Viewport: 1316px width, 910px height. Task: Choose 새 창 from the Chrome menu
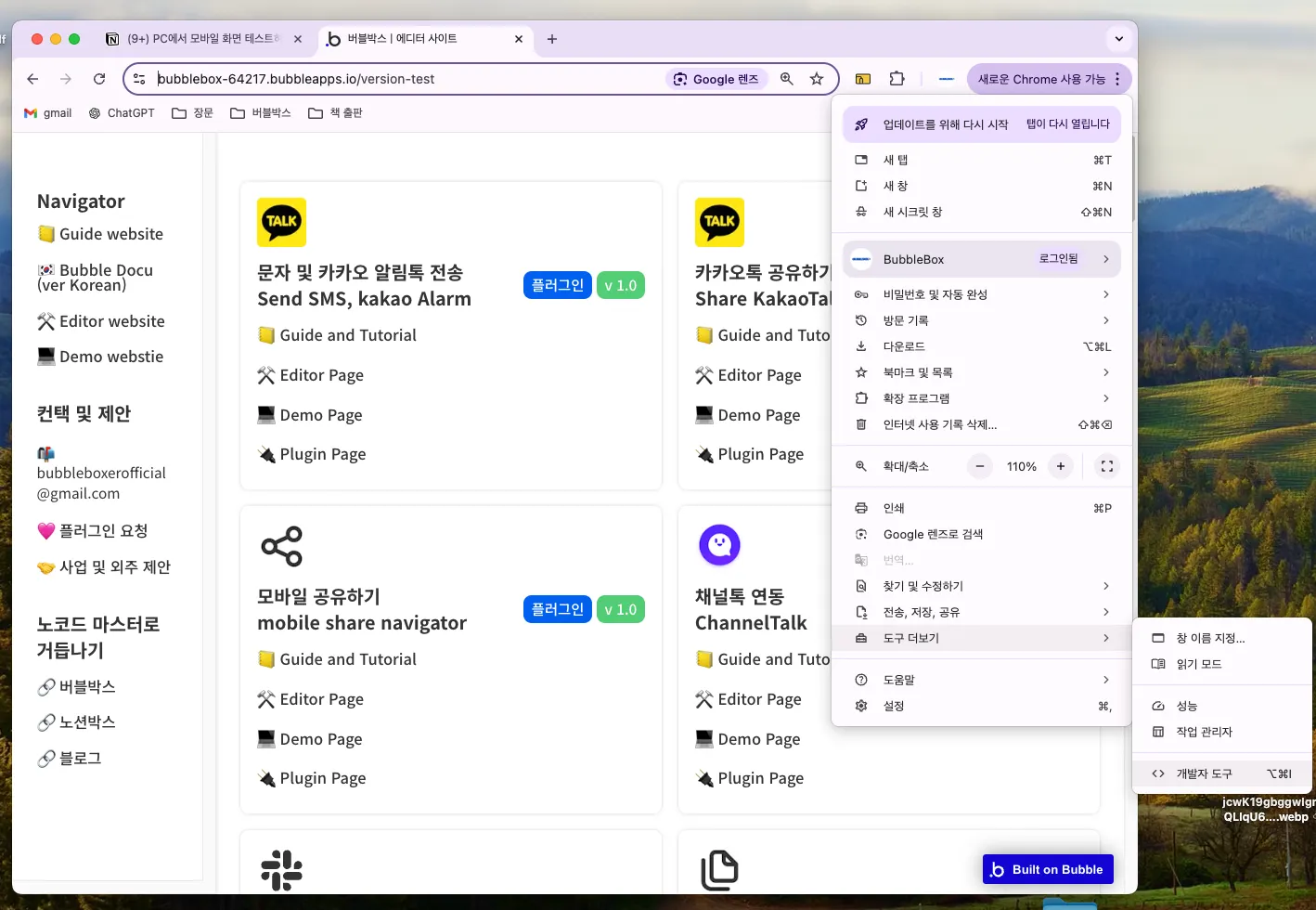coord(982,186)
